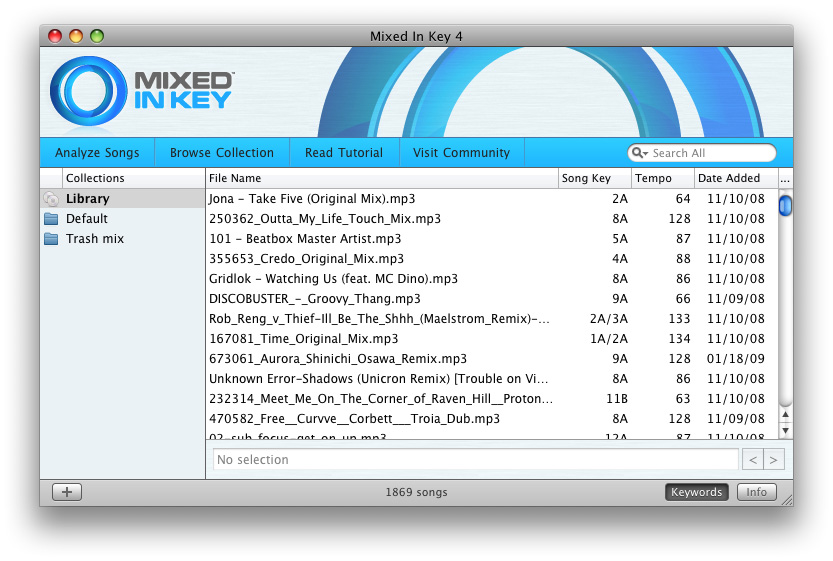Viewport: 833px width, 561px height.
Task: Click the previous arrow button beside selection
Action: 753,460
